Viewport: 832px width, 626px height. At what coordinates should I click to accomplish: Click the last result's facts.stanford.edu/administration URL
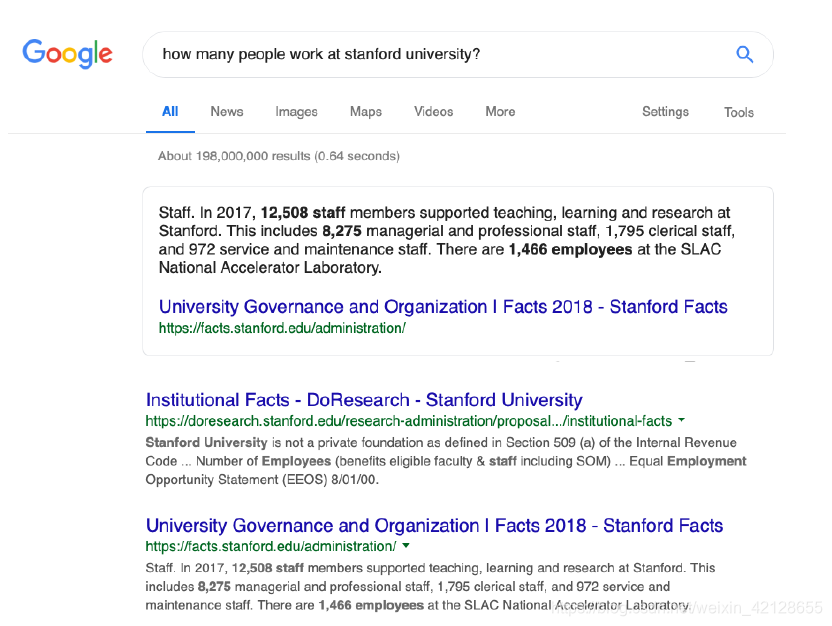[x=271, y=546]
